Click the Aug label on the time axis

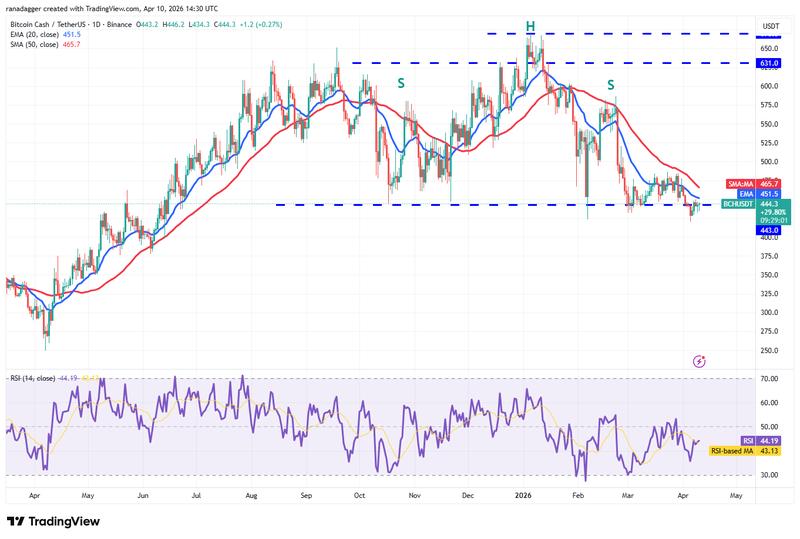point(249,494)
